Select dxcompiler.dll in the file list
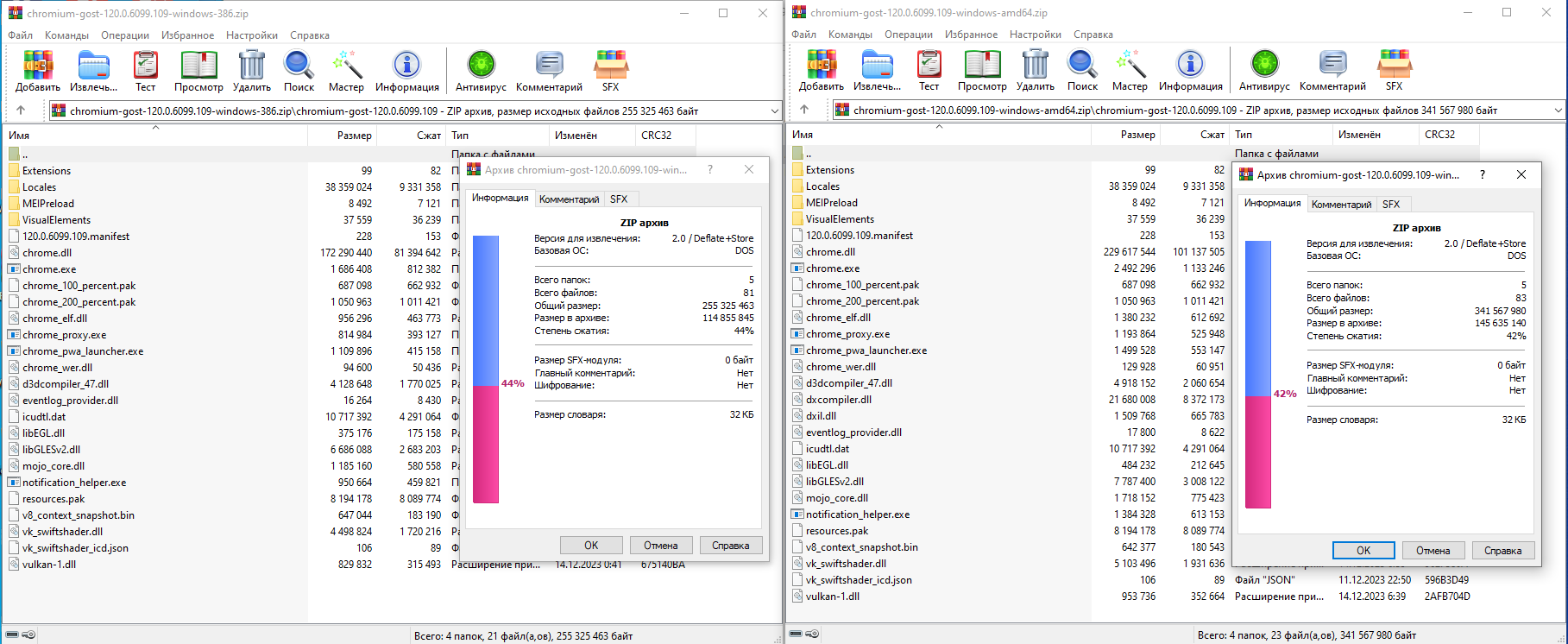Screen dimensions: 1568x644 tap(839, 400)
